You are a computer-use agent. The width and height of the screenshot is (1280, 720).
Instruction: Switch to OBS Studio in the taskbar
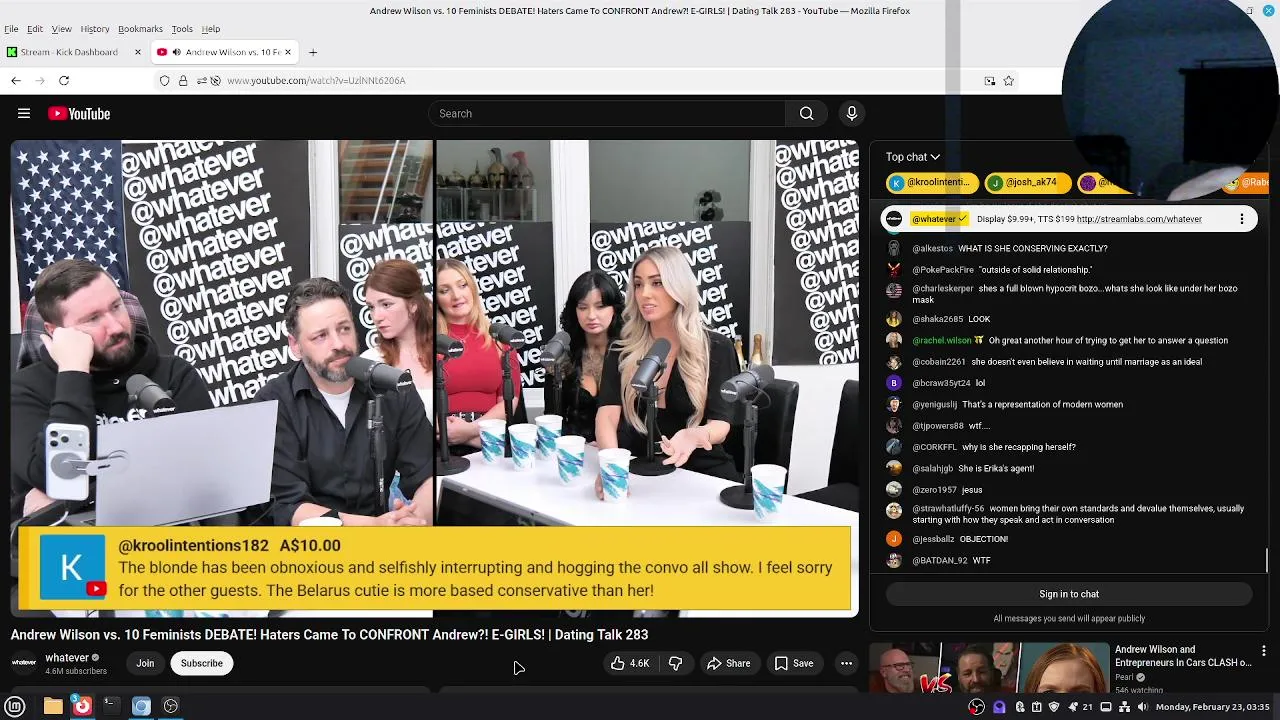(x=171, y=706)
